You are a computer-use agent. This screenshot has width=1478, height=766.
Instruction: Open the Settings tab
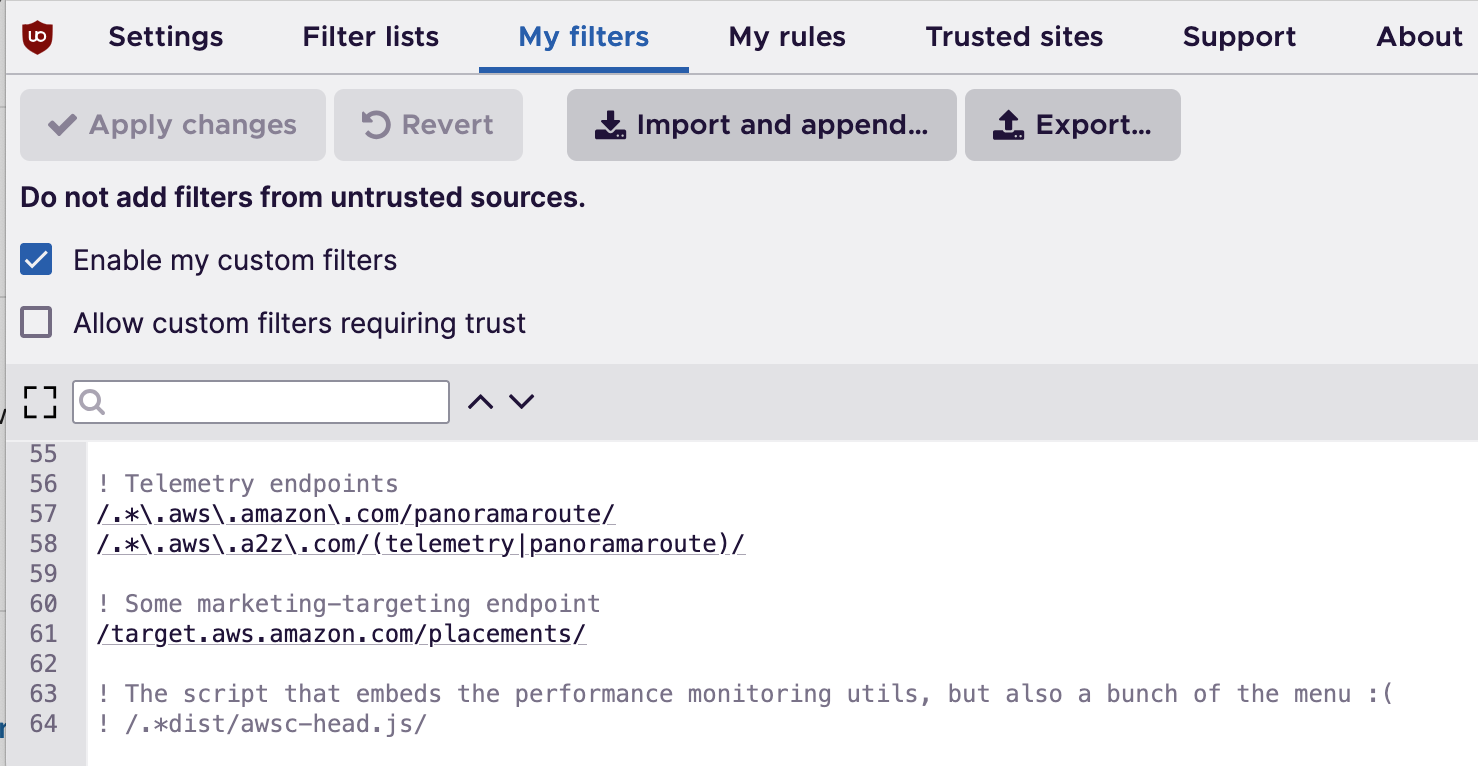tap(166, 37)
